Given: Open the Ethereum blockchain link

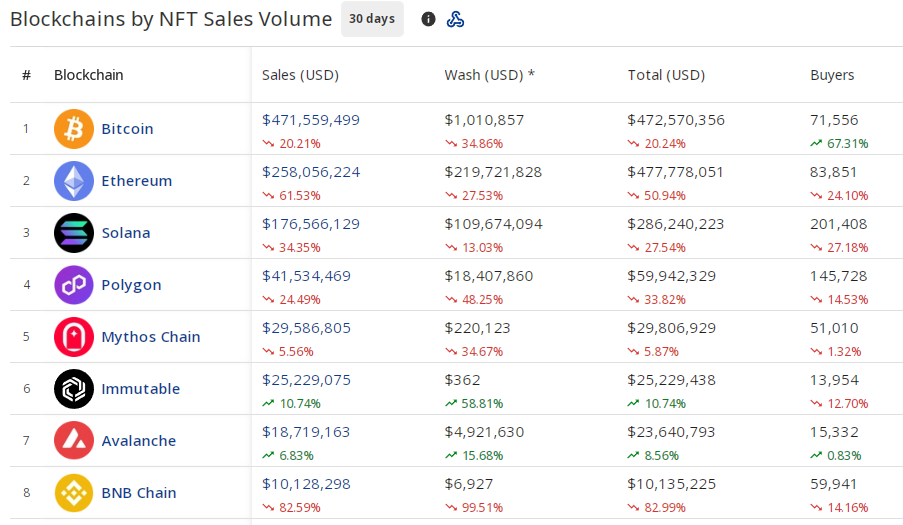Looking at the screenshot, I should pos(136,181).
